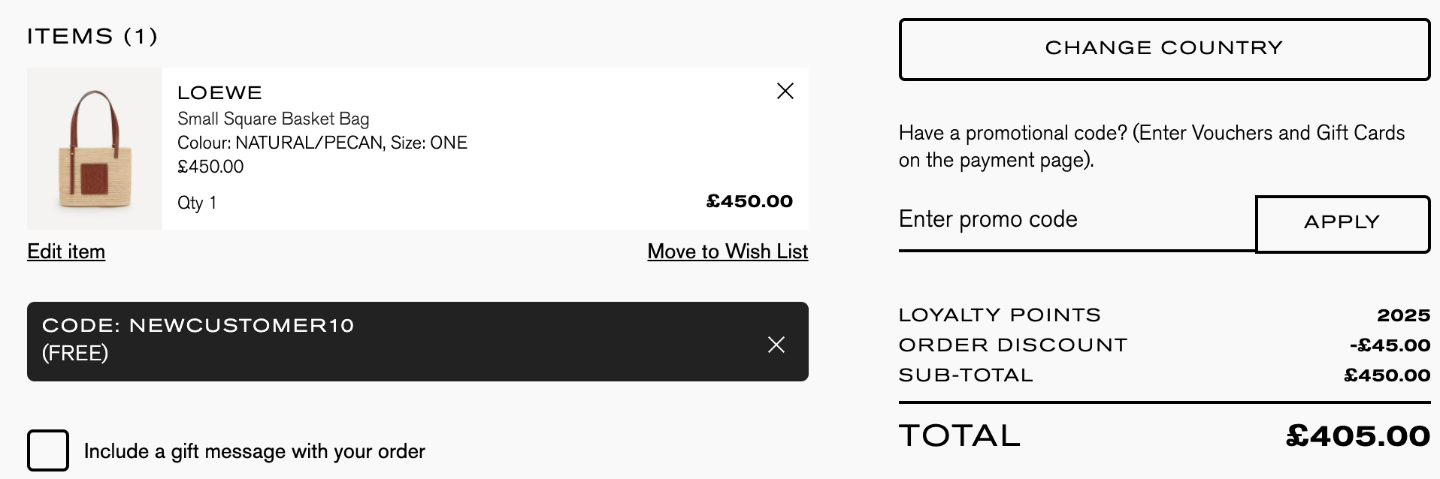1440x479 pixels.
Task: Open the basket bag product thumbnail
Action: tap(94, 149)
